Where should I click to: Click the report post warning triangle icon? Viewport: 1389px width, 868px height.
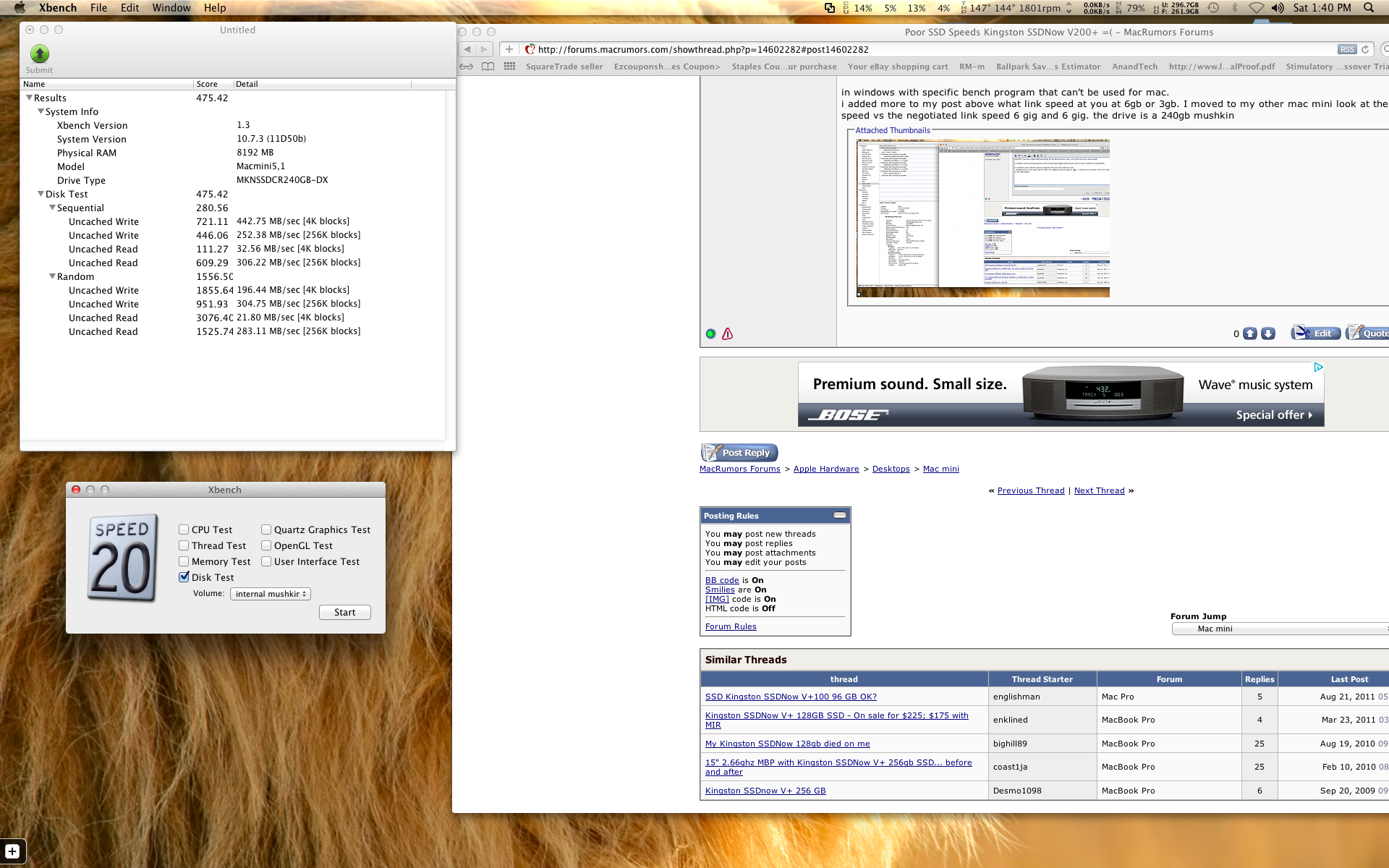point(728,333)
